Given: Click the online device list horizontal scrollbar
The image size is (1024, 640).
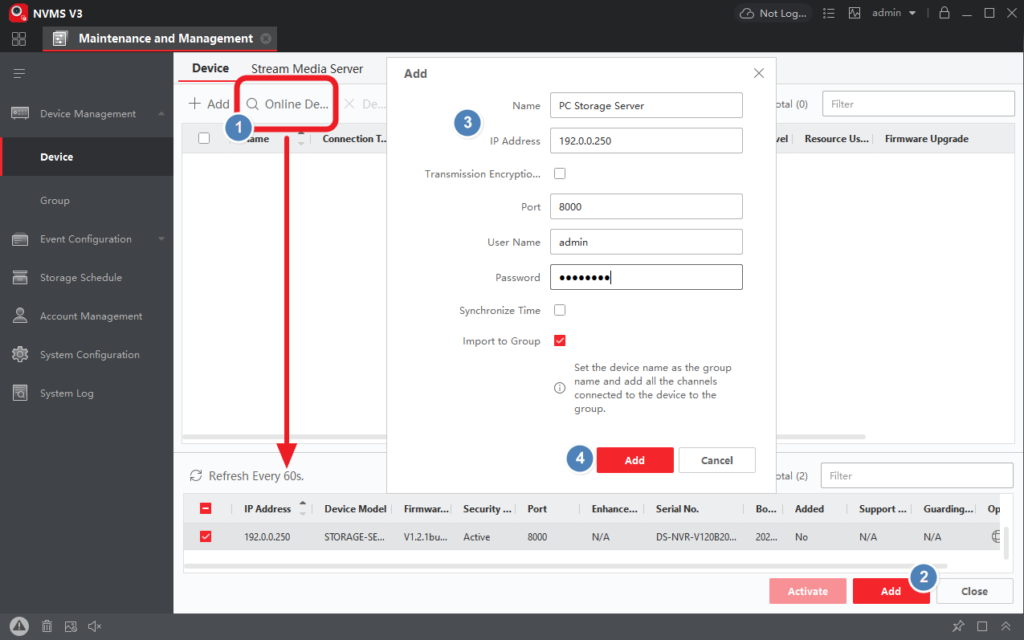Looking at the screenshot, I should (566, 566).
